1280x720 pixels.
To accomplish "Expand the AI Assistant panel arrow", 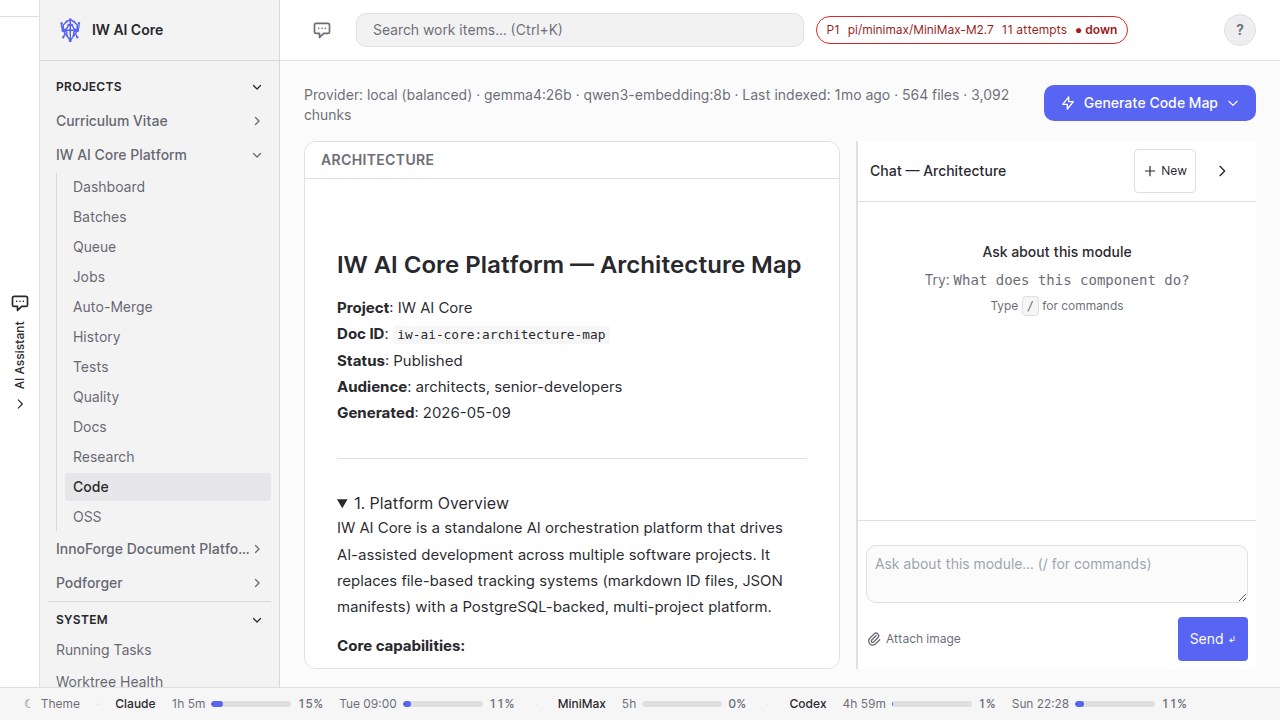I will 19,404.
